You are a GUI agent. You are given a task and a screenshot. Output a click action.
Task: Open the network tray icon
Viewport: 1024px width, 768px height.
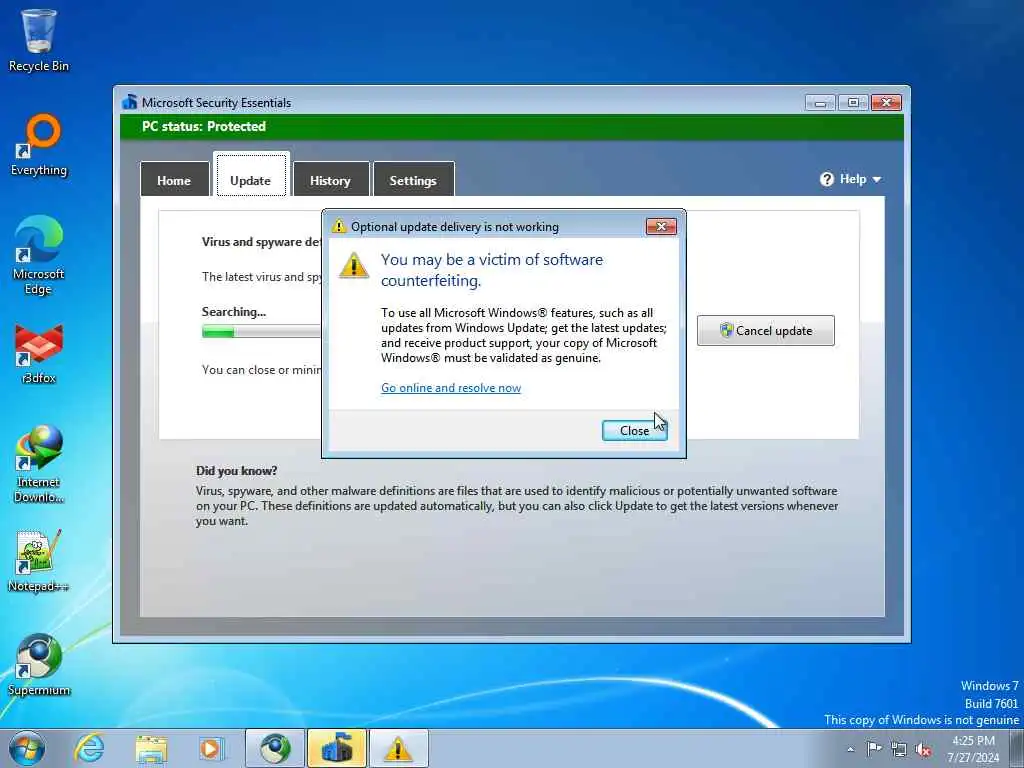(x=899, y=749)
